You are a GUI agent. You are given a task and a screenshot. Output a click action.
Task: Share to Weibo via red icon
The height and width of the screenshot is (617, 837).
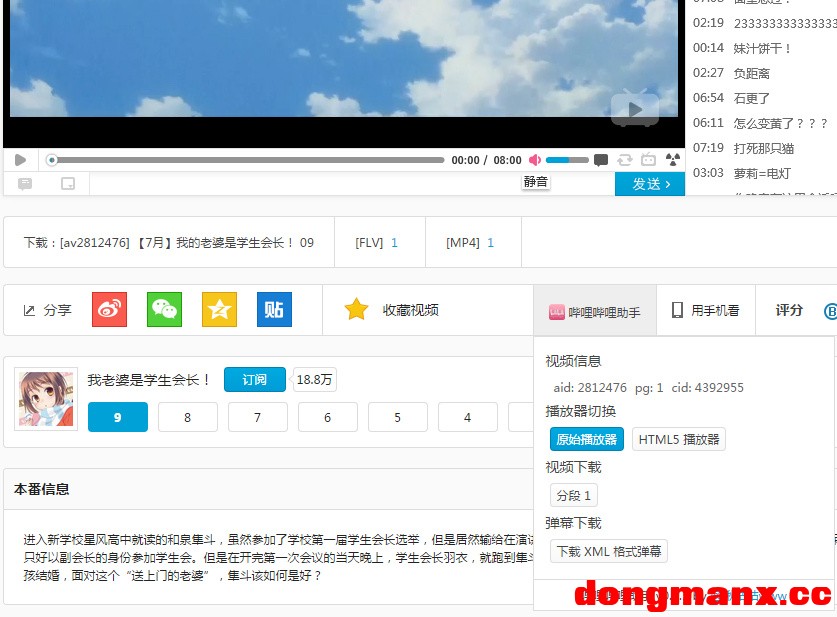tap(109, 310)
